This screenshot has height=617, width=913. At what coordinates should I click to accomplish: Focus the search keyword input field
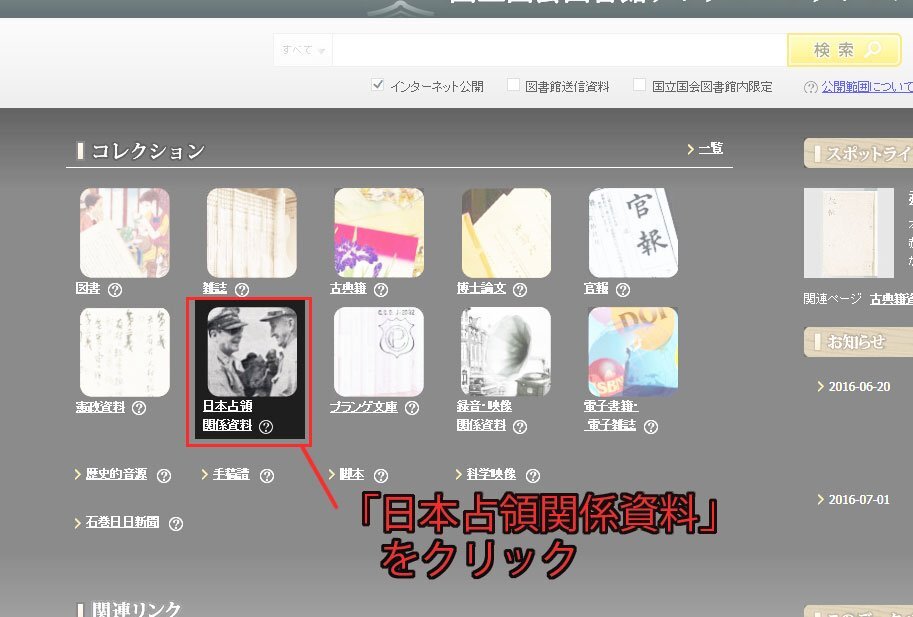tap(560, 50)
